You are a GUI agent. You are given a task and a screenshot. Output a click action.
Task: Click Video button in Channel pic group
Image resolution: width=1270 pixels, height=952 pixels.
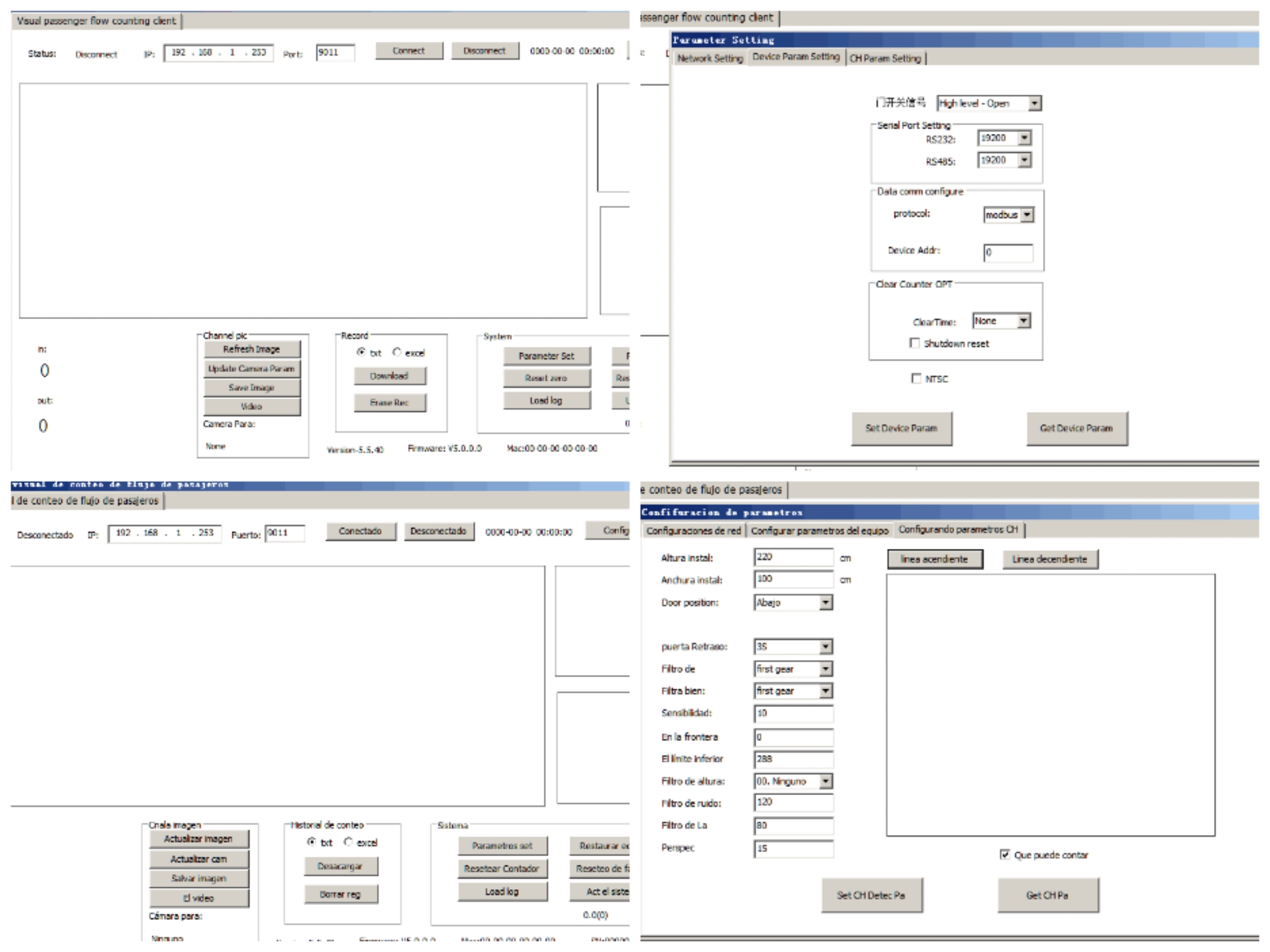pyautogui.click(x=252, y=407)
